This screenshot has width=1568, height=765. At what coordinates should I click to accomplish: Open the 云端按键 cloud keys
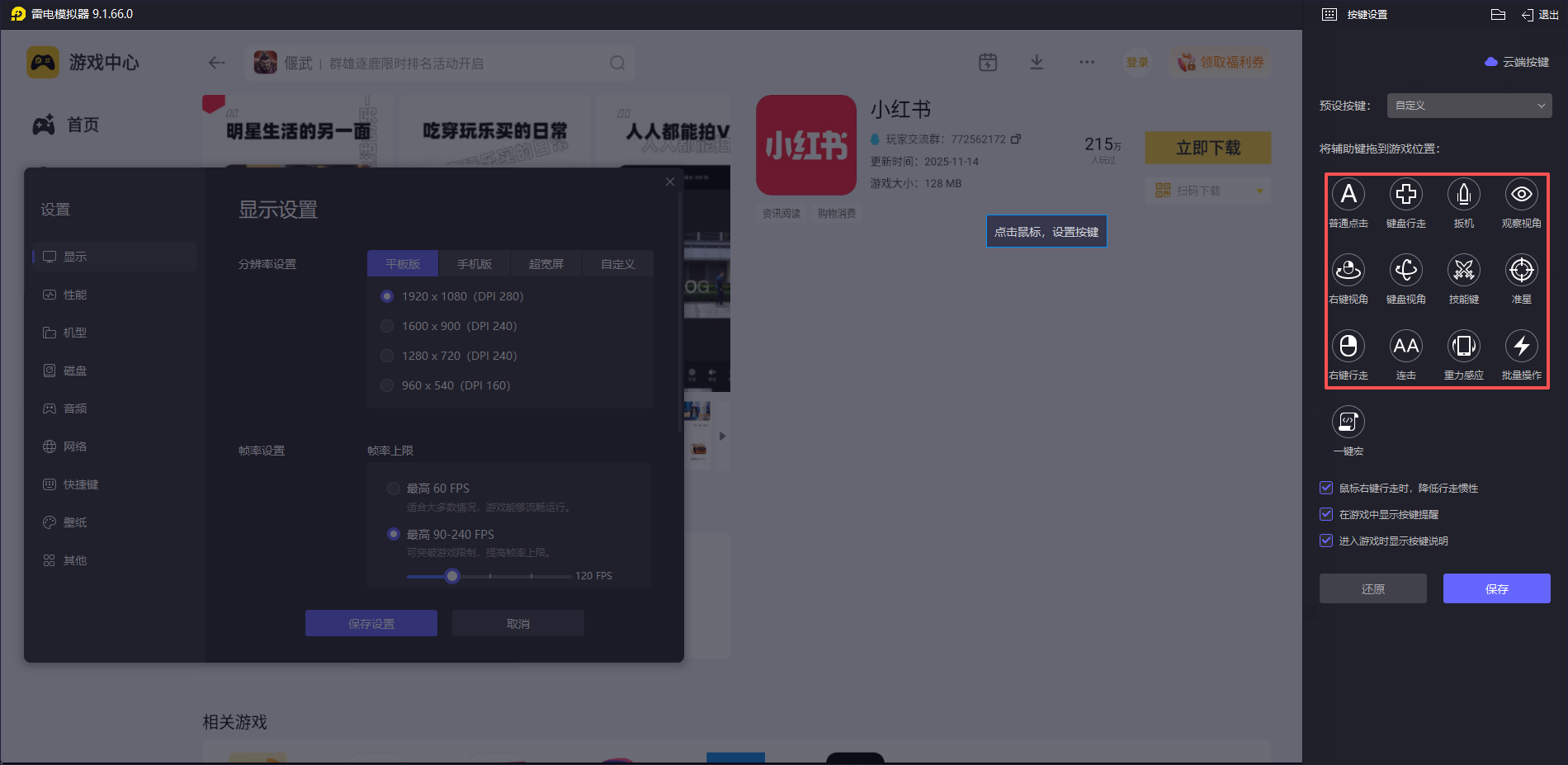coord(1517,62)
